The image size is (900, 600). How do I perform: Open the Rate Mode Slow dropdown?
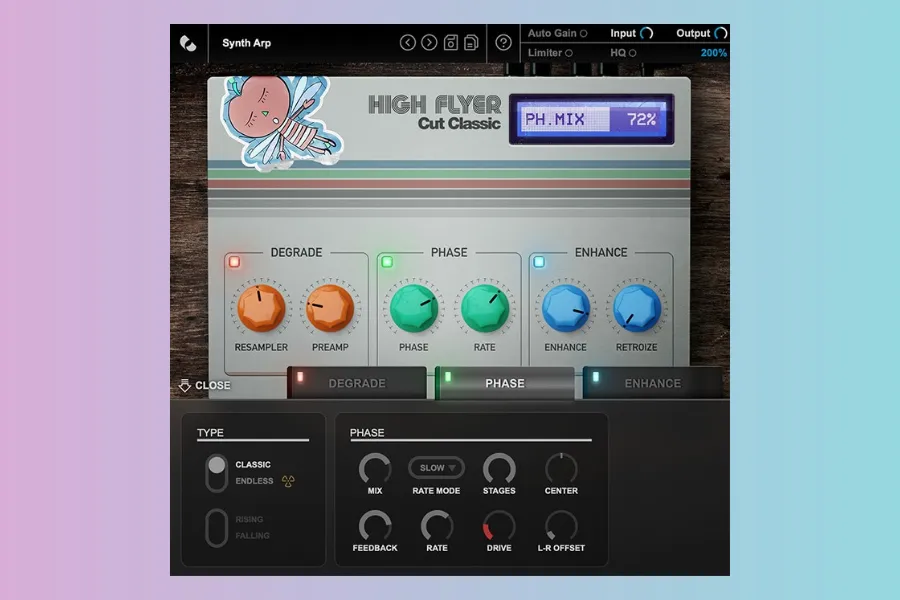(x=436, y=467)
